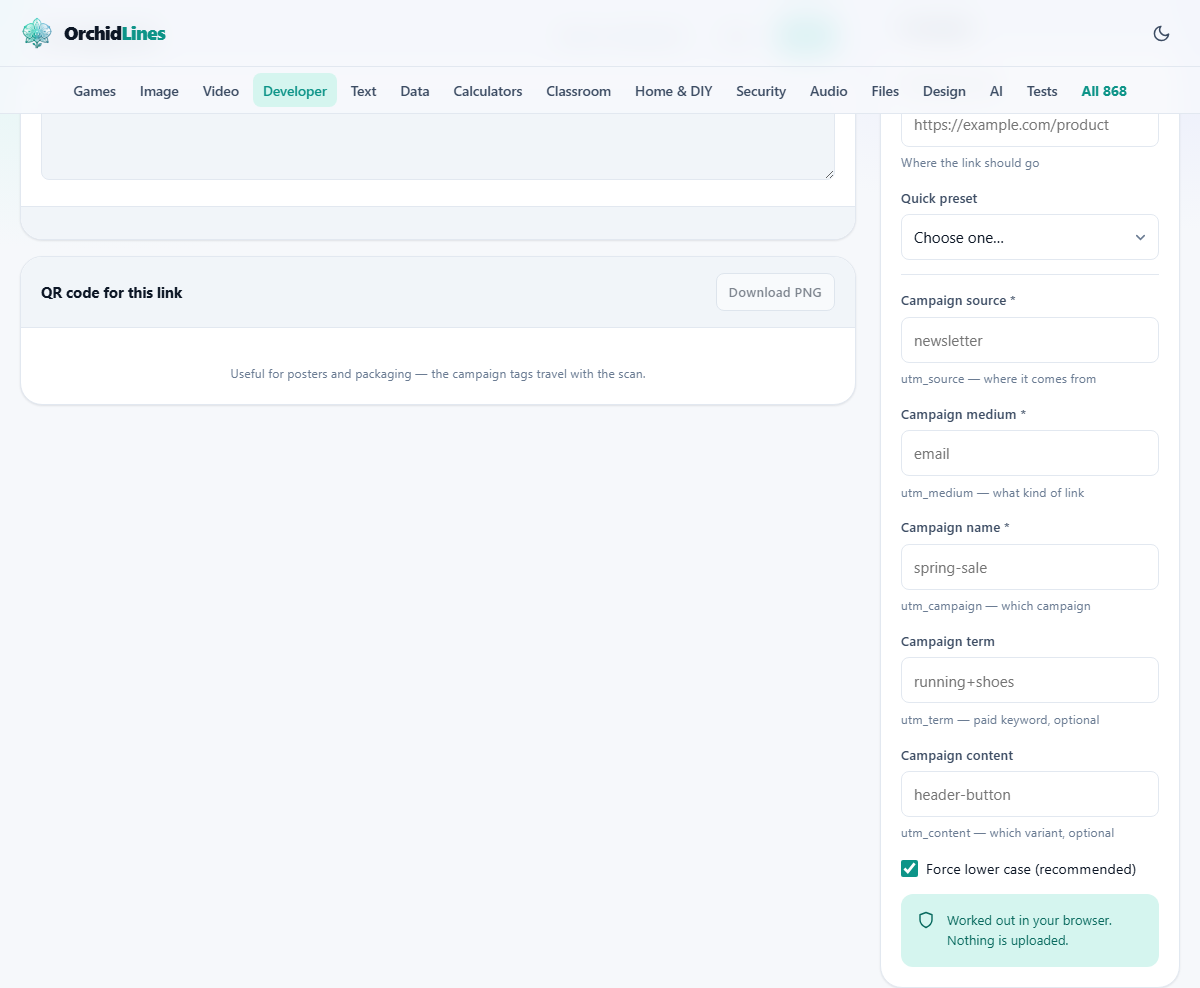Open the Audio category
This screenshot has width=1200, height=988.
pyautogui.click(x=829, y=91)
